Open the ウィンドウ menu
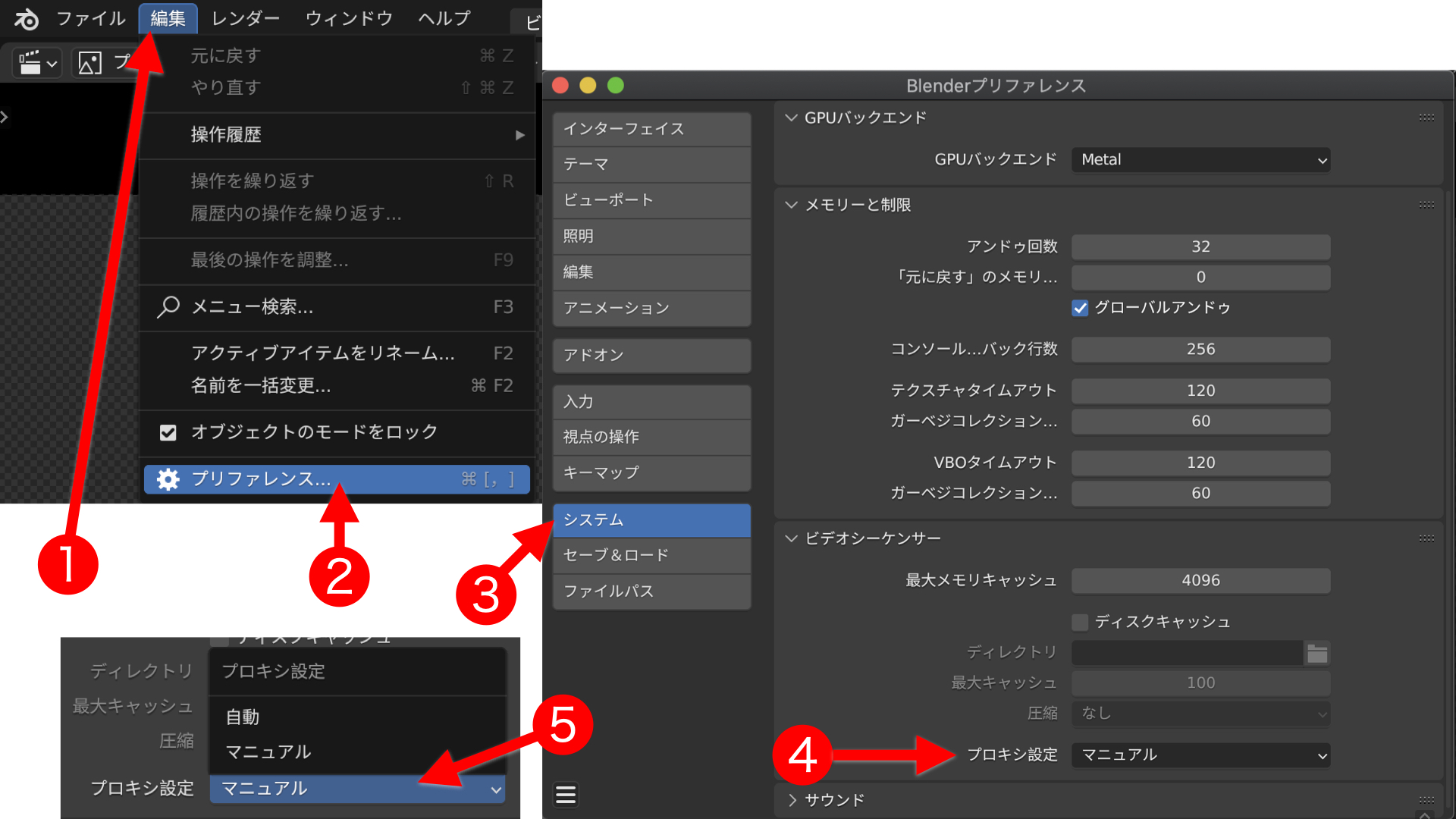 [x=349, y=18]
